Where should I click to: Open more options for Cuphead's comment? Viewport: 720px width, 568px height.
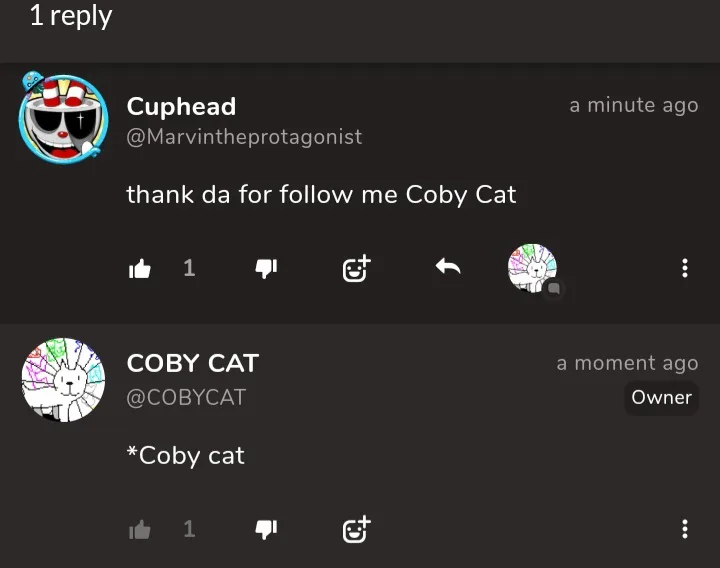tap(685, 268)
